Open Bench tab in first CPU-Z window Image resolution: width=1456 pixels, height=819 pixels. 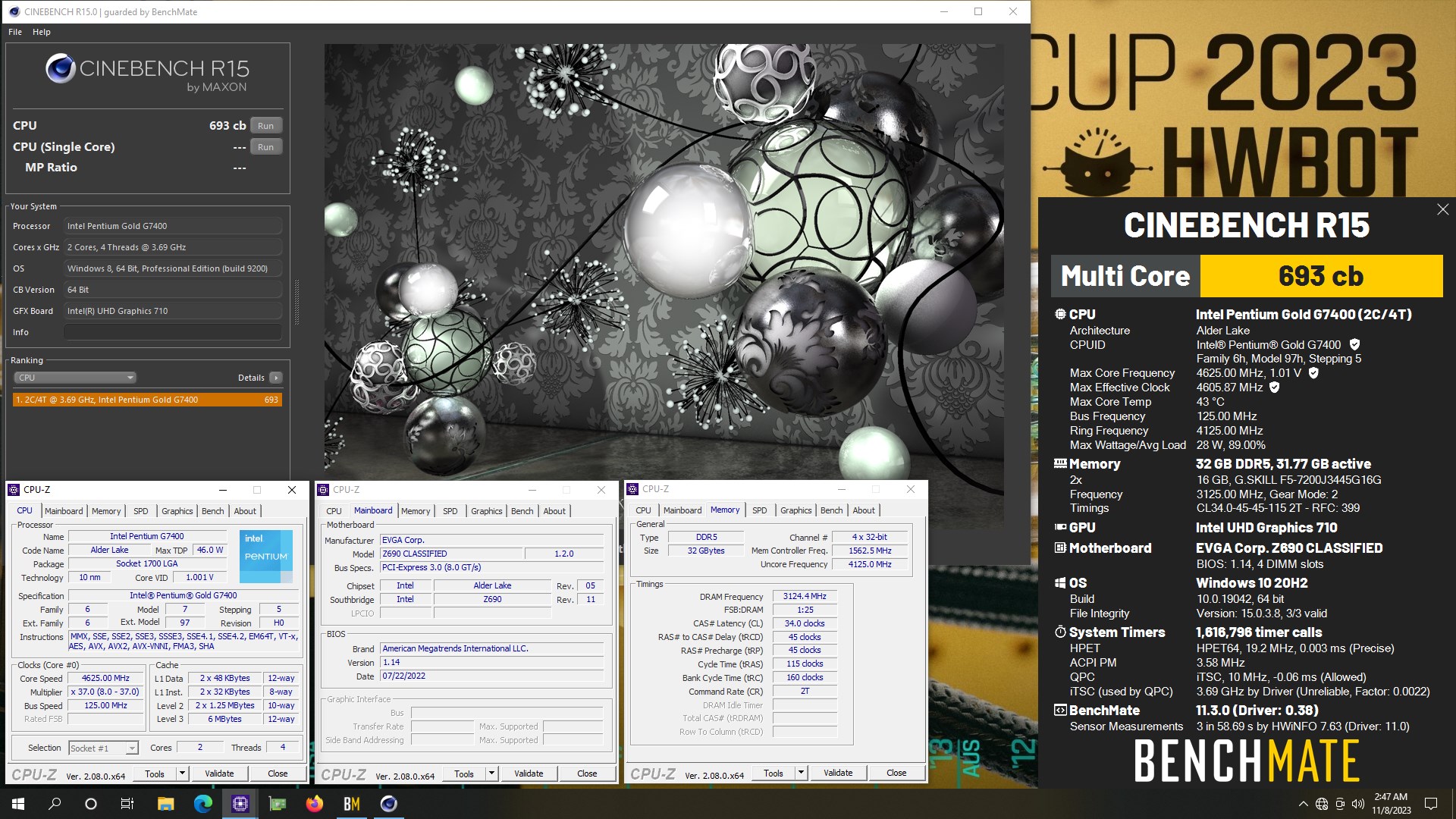pyautogui.click(x=213, y=511)
